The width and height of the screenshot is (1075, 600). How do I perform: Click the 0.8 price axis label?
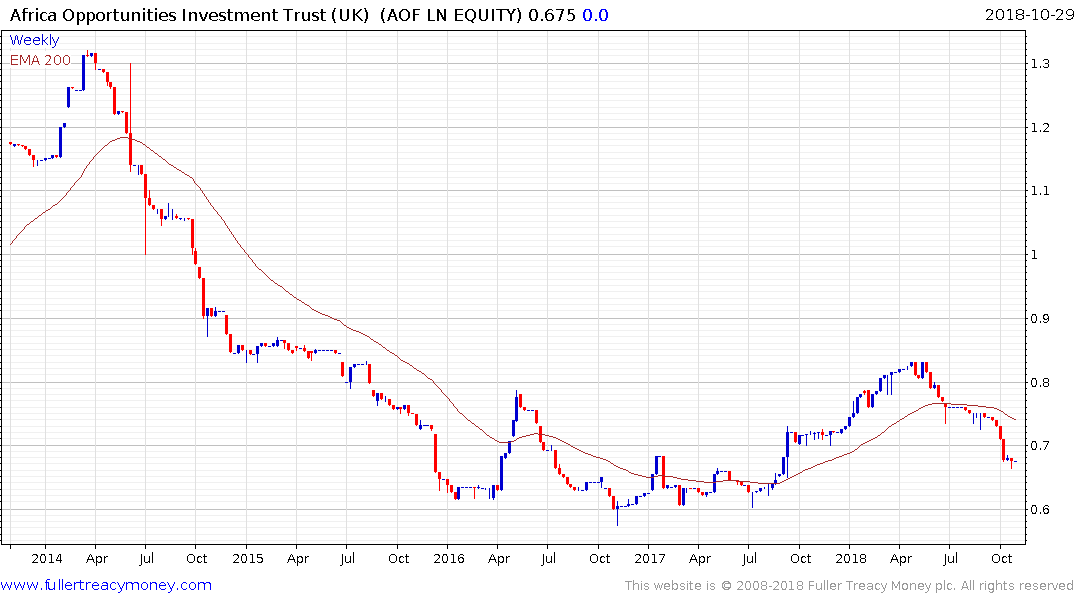tap(1040, 383)
